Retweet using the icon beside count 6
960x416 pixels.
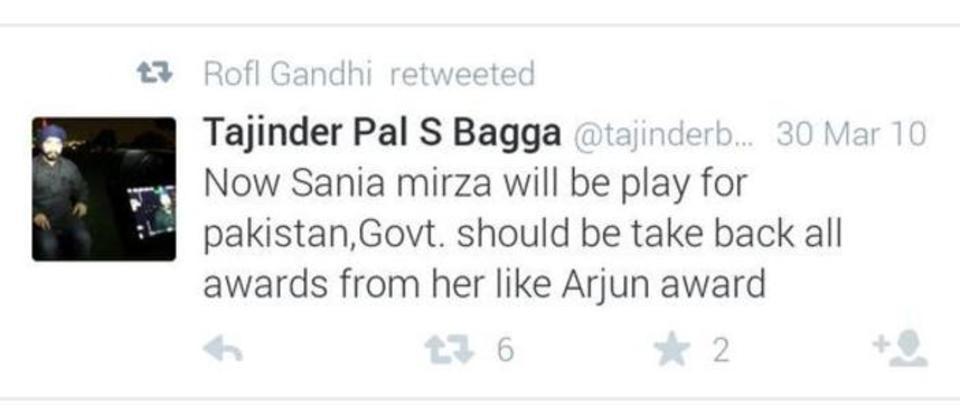450,351
